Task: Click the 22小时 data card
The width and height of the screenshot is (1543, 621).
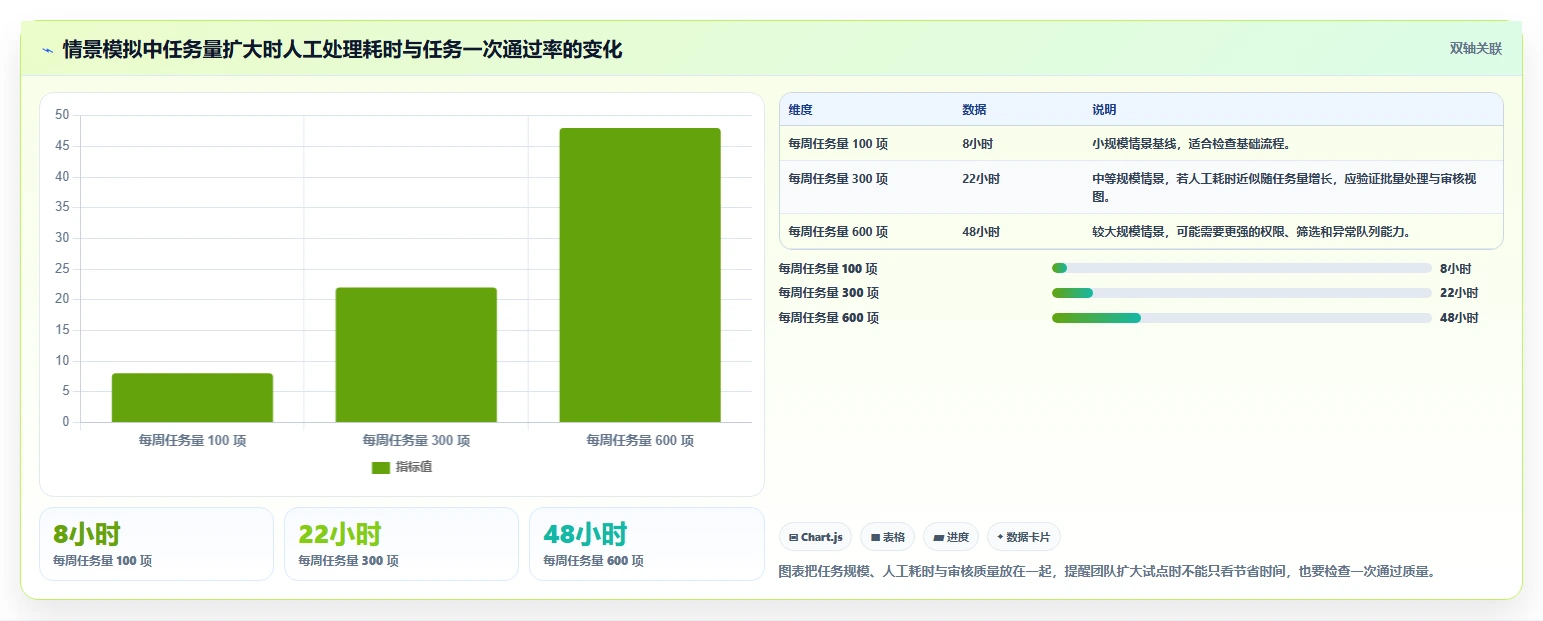Action: click(x=401, y=544)
